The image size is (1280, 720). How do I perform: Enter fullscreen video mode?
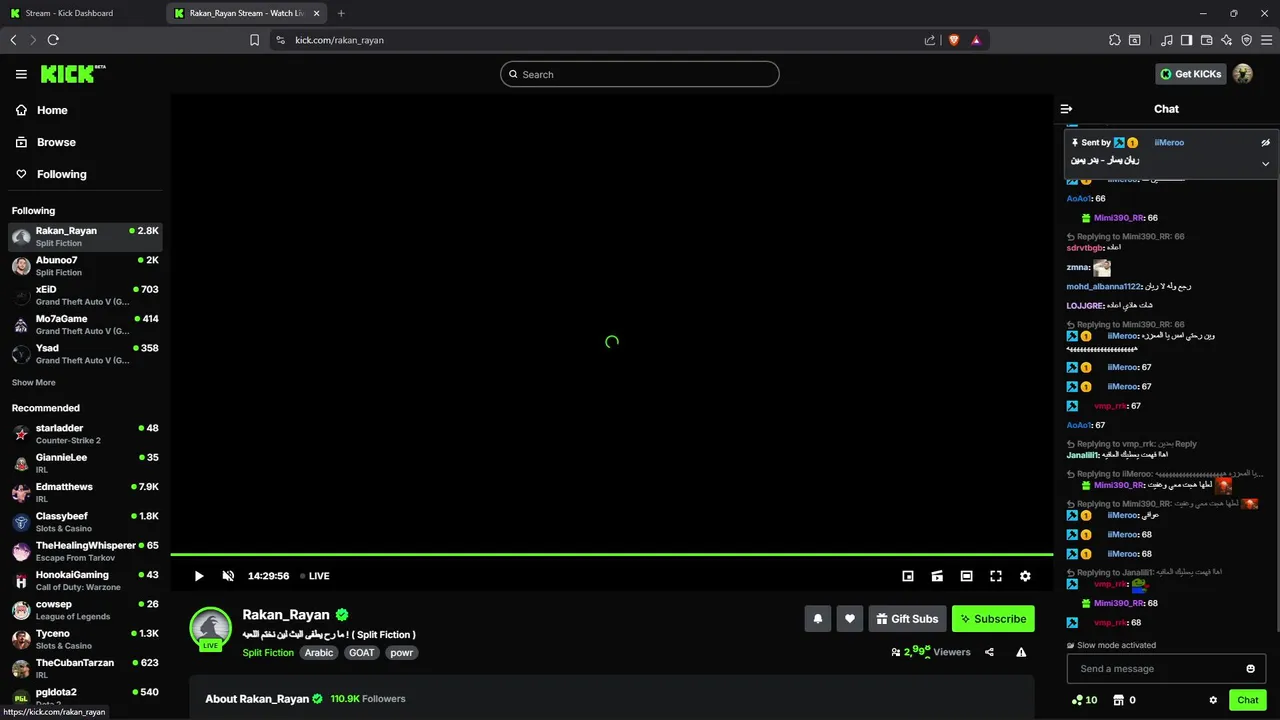(x=996, y=576)
